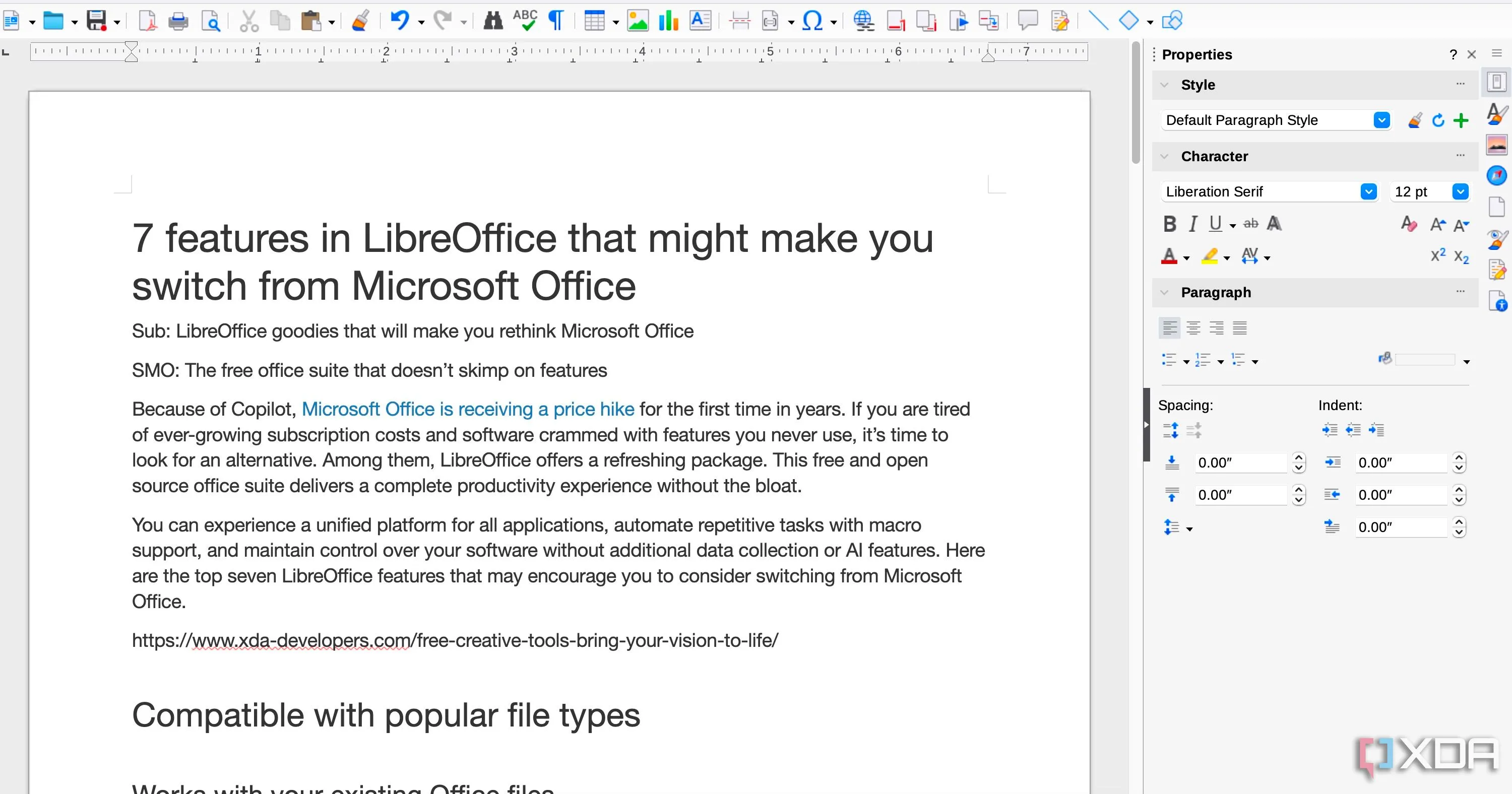Toggle Superscript X2 button
The width and height of the screenshot is (1512, 794).
coord(1437,256)
